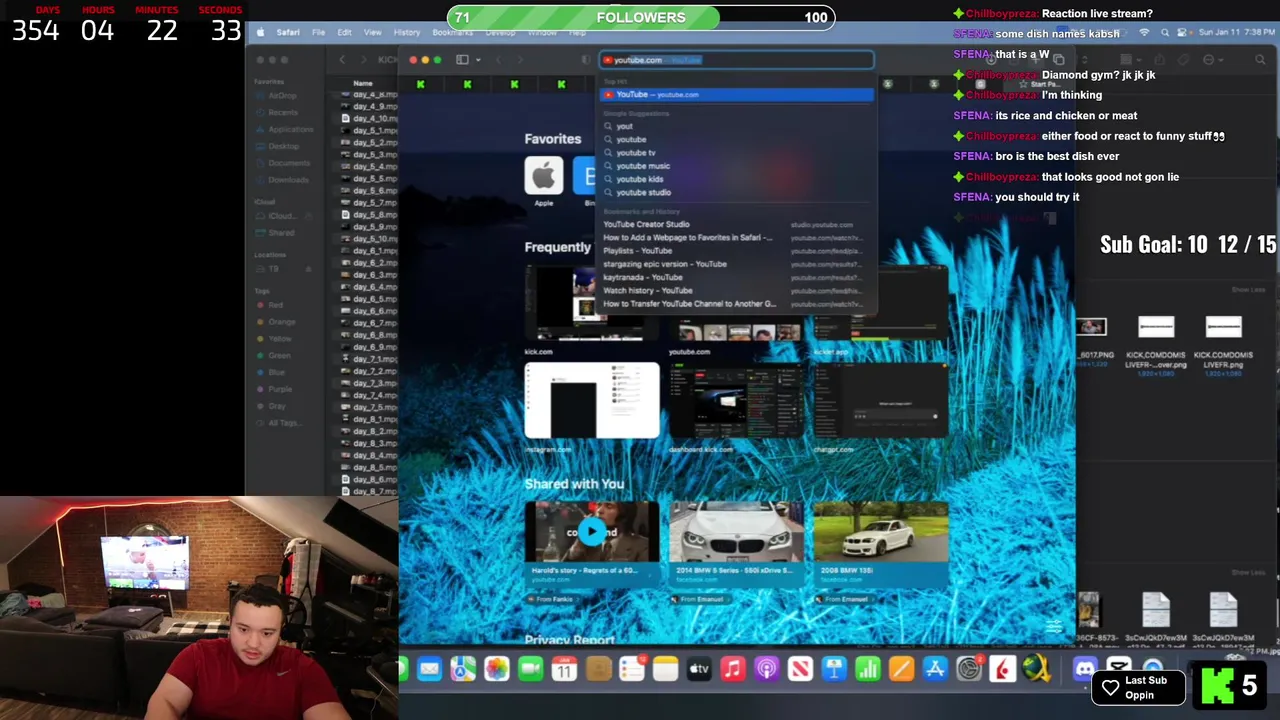Select Desktop in the Finder sidebar
The height and width of the screenshot is (720, 1280).
pyautogui.click(x=283, y=146)
